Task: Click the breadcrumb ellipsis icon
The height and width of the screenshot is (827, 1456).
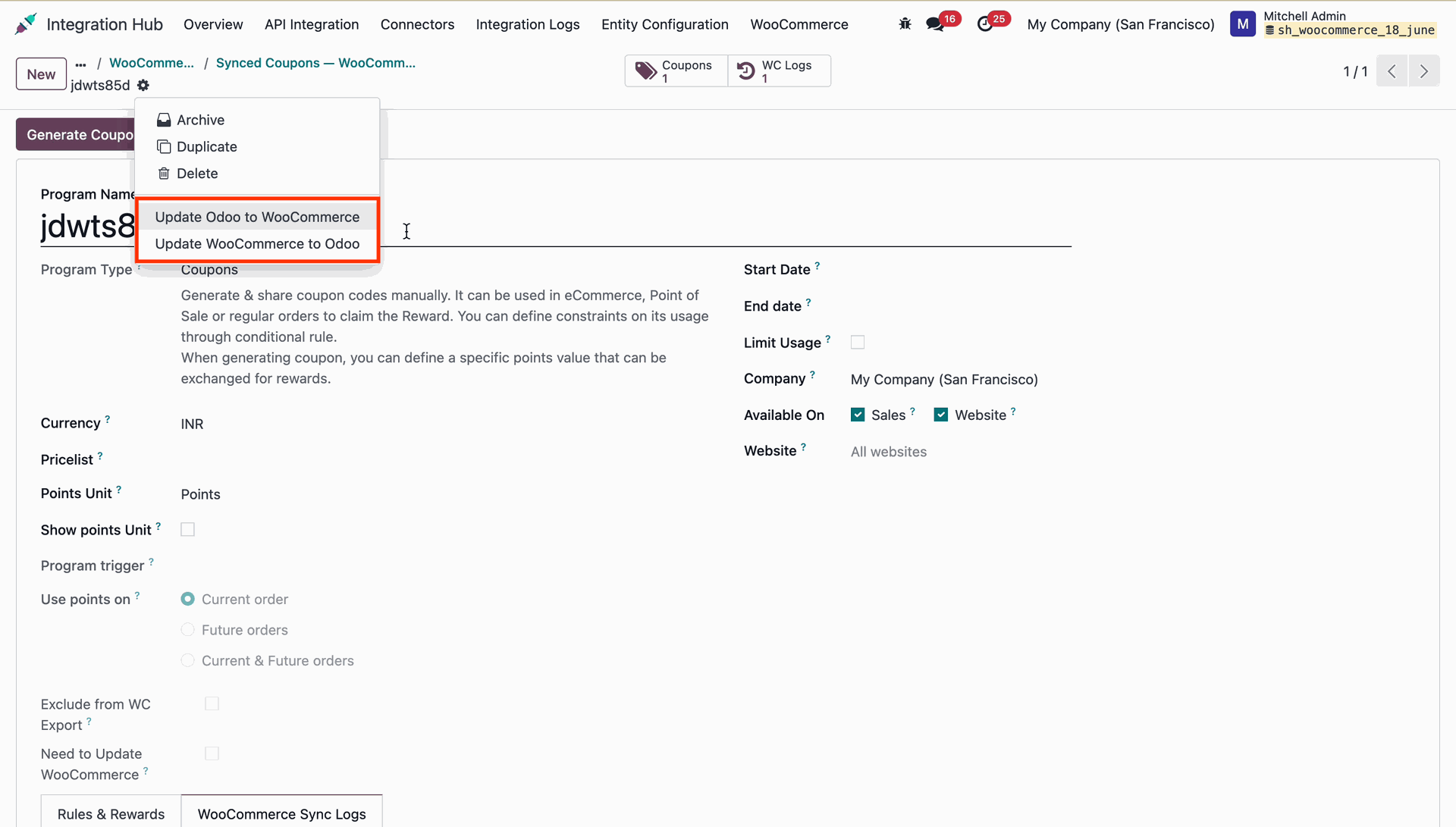Action: 81,64
